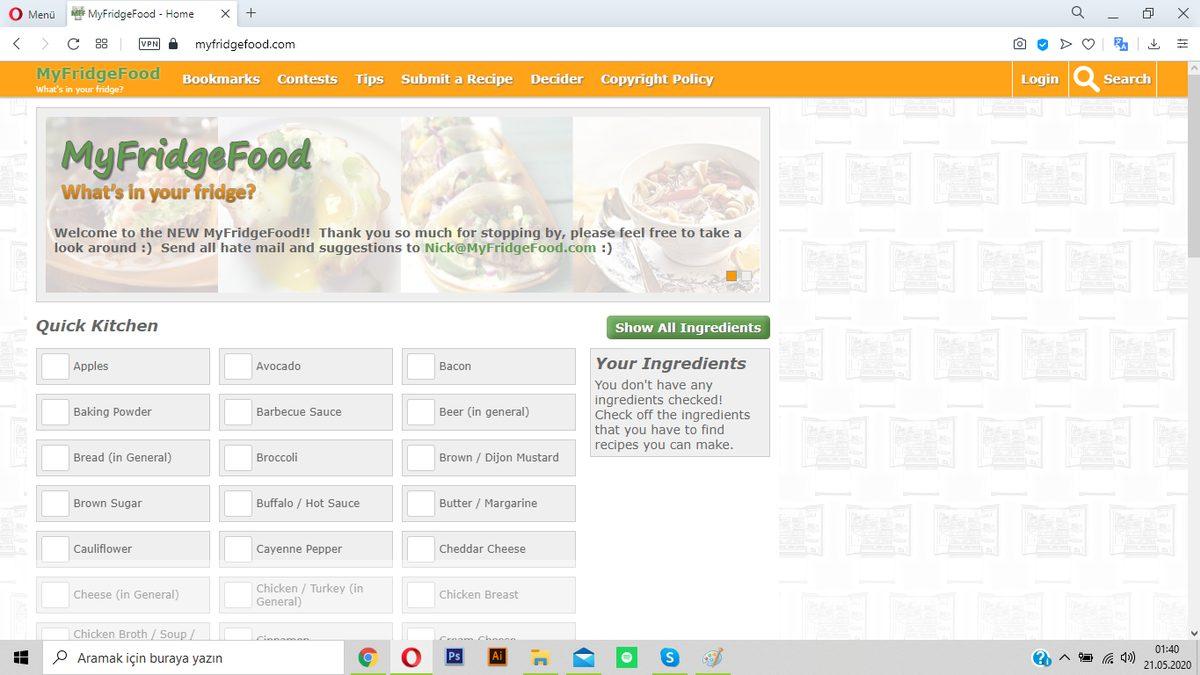1200x675 pixels.
Task: Open the Contests menu item
Action: [x=307, y=79]
